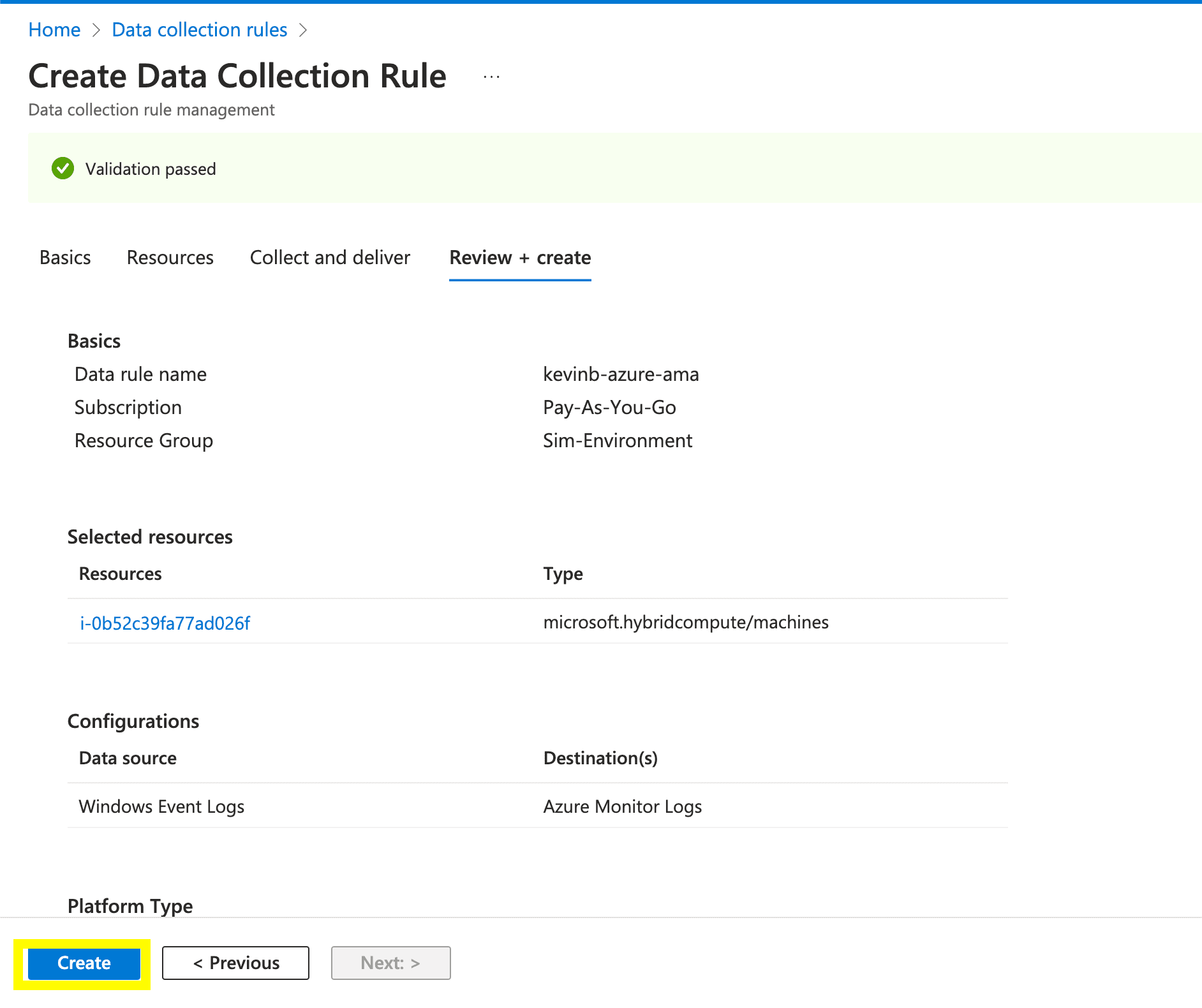Go to the Home breadcrumb link
The image size is (1202, 1008).
[x=54, y=30]
